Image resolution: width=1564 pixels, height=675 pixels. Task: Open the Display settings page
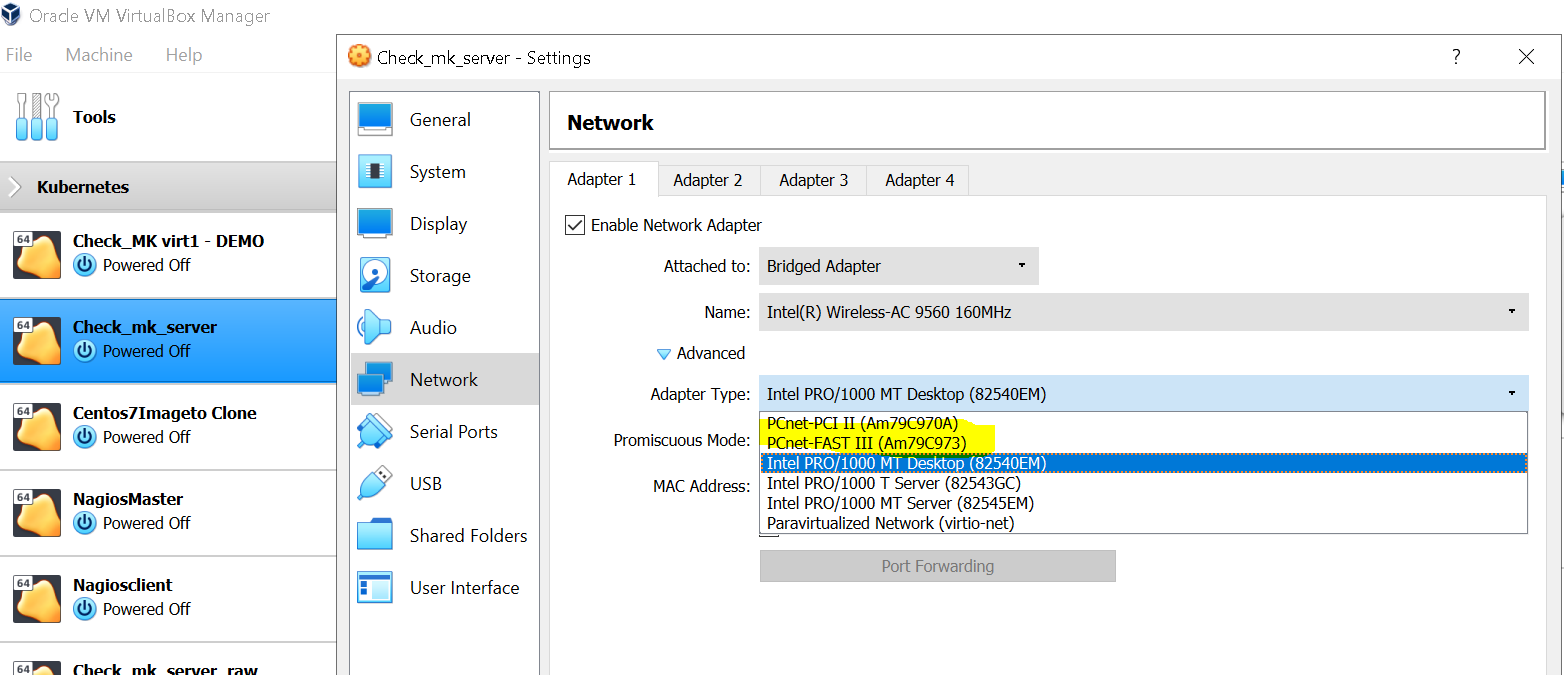click(375, 223)
